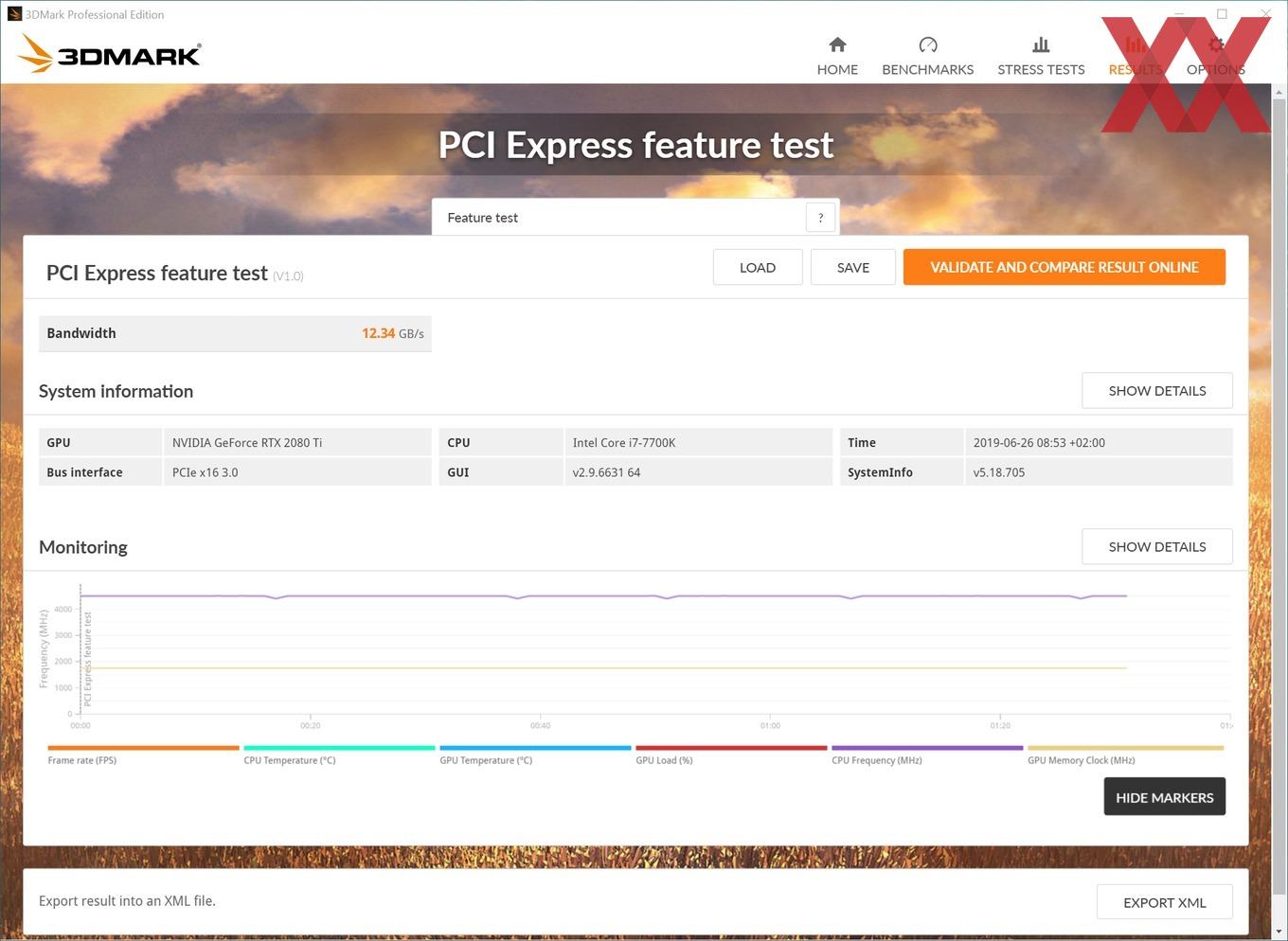Click the 3DMark logo
Image resolution: width=1288 pixels, height=941 pixels.
click(x=110, y=54)
